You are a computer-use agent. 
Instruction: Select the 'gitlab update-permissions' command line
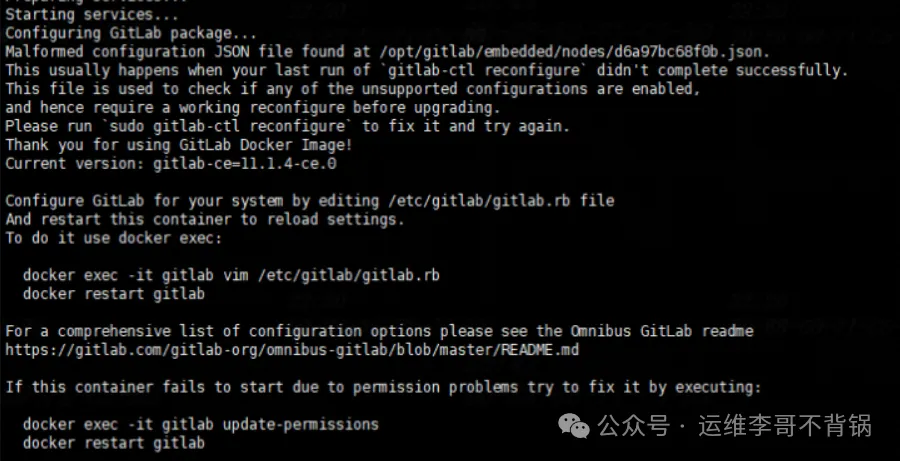pyautogui.click(x=201, y=424)
